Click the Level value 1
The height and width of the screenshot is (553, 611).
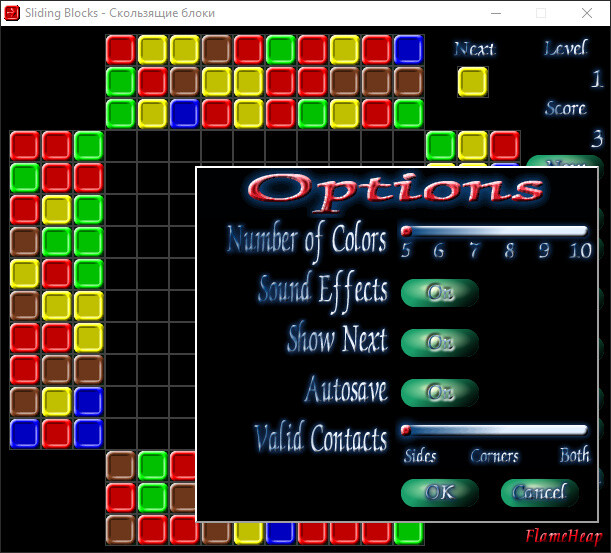597,79
